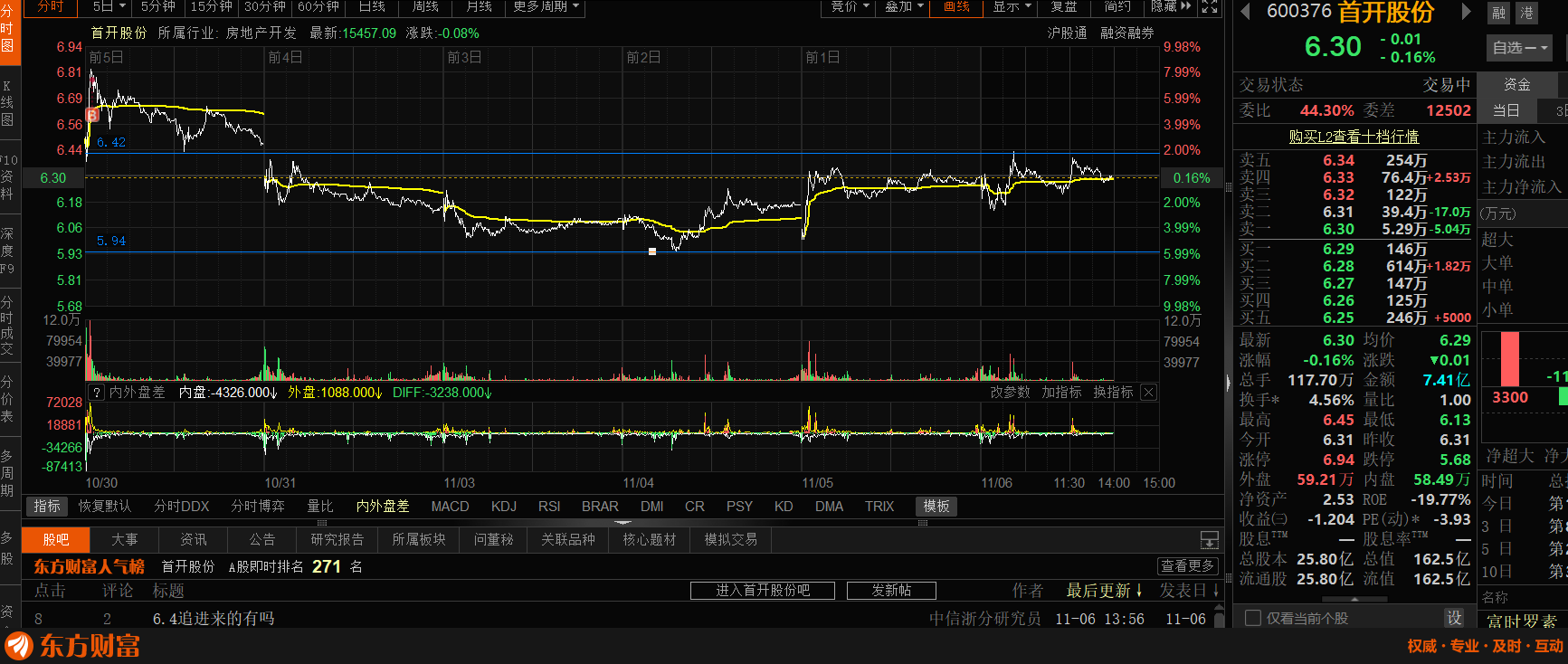This screenshot has height=664, width=1568.
Task: Switch to the 分时 tab
Action: pyautogui.click(x=51, y=7)
